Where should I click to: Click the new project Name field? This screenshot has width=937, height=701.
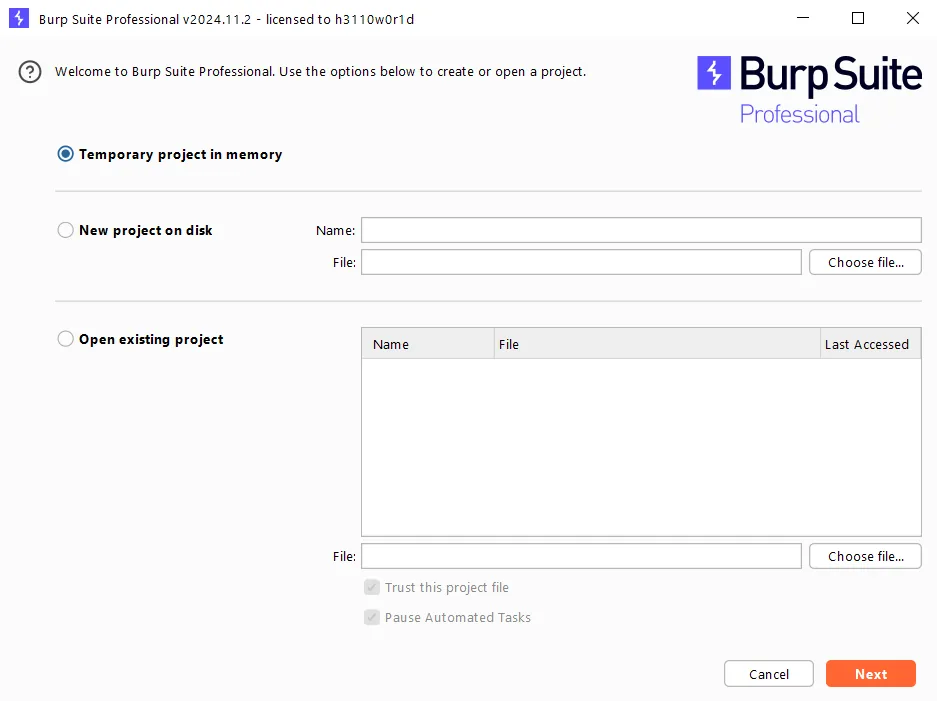point(641,230)
